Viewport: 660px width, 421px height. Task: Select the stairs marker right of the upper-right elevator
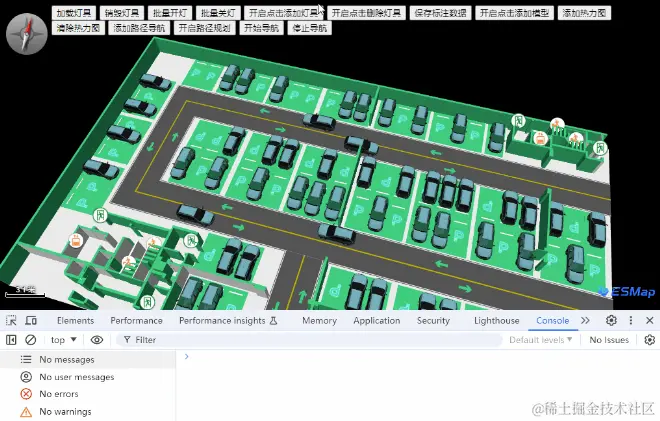575,139
